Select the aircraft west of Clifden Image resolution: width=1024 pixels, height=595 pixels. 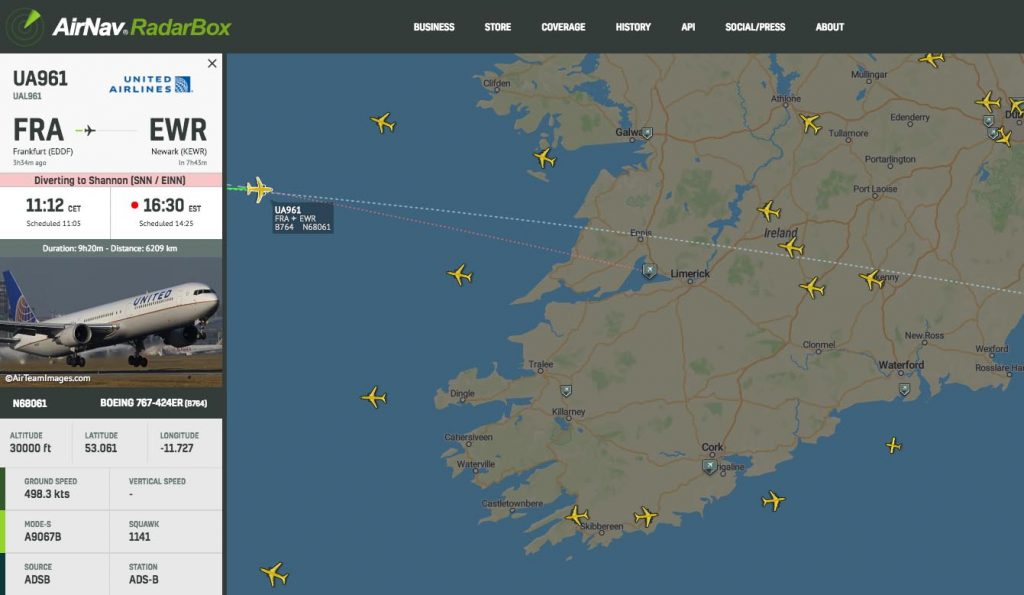click(x=383, y=122)
